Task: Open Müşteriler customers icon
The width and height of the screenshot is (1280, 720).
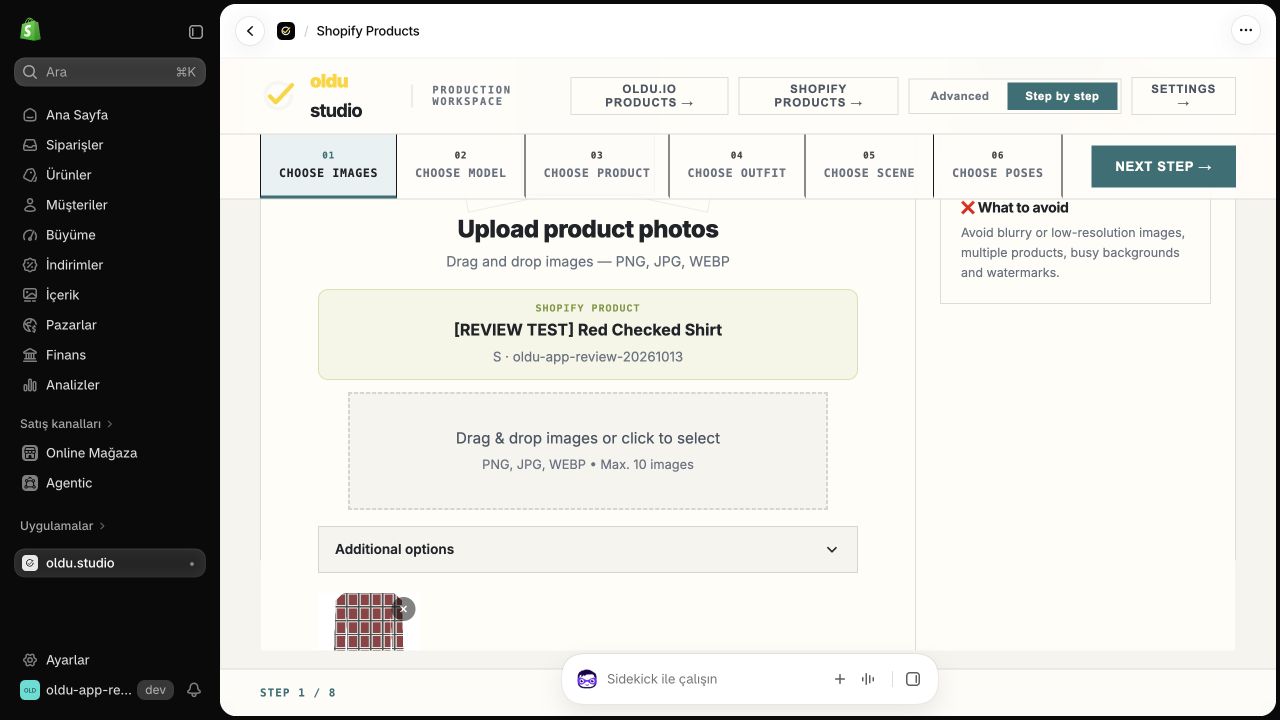Action: click(x=30, y=205)
